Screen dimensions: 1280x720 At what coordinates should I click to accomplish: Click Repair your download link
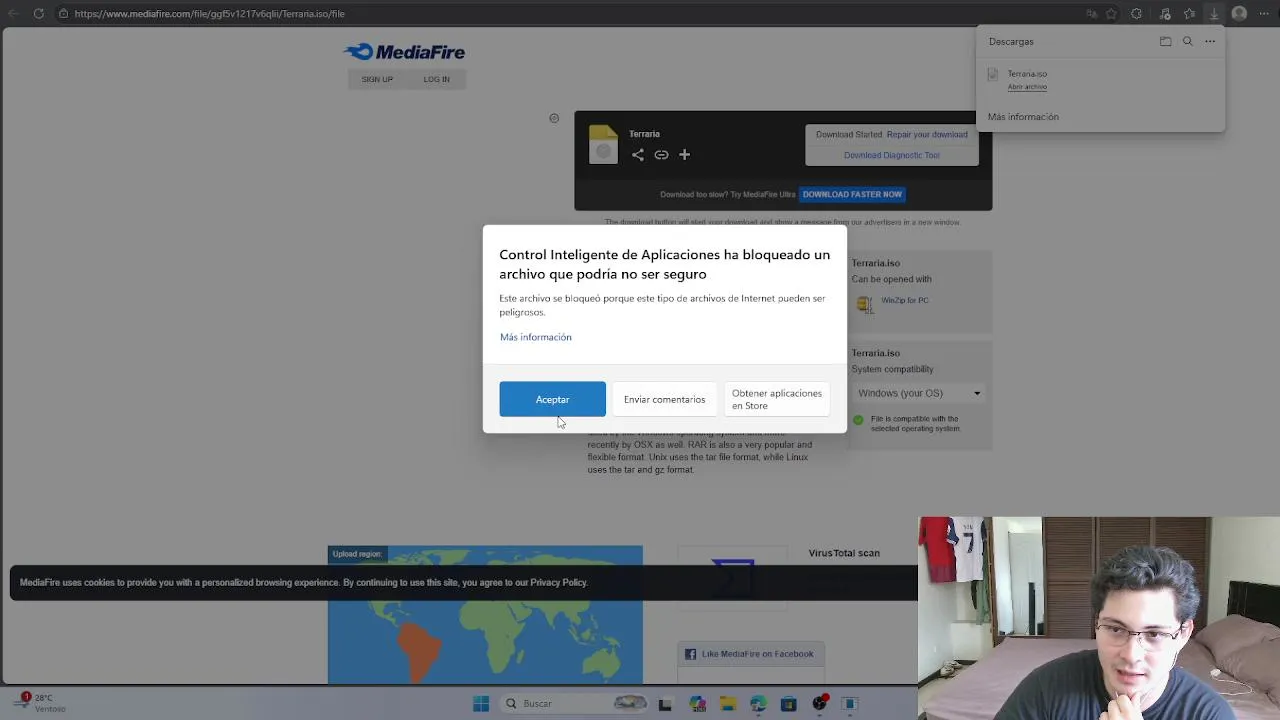tap(927, 134)
